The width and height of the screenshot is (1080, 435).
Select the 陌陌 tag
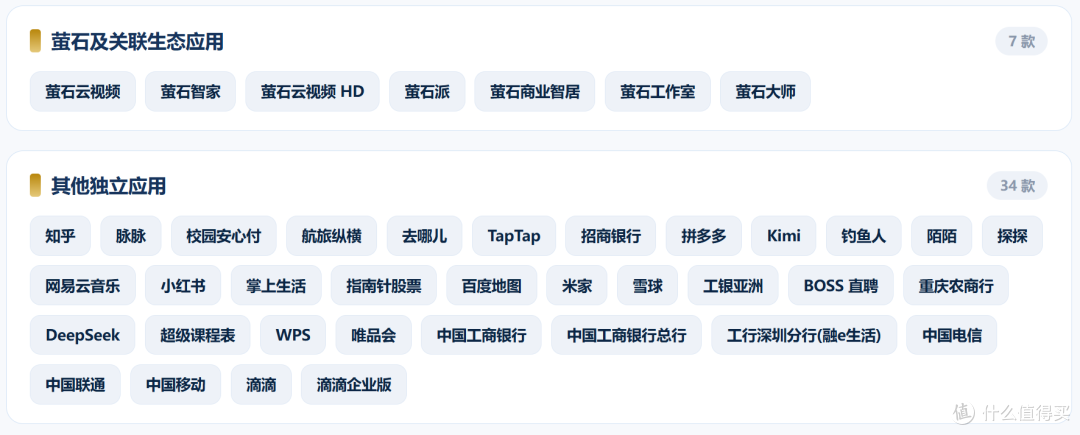942,236
